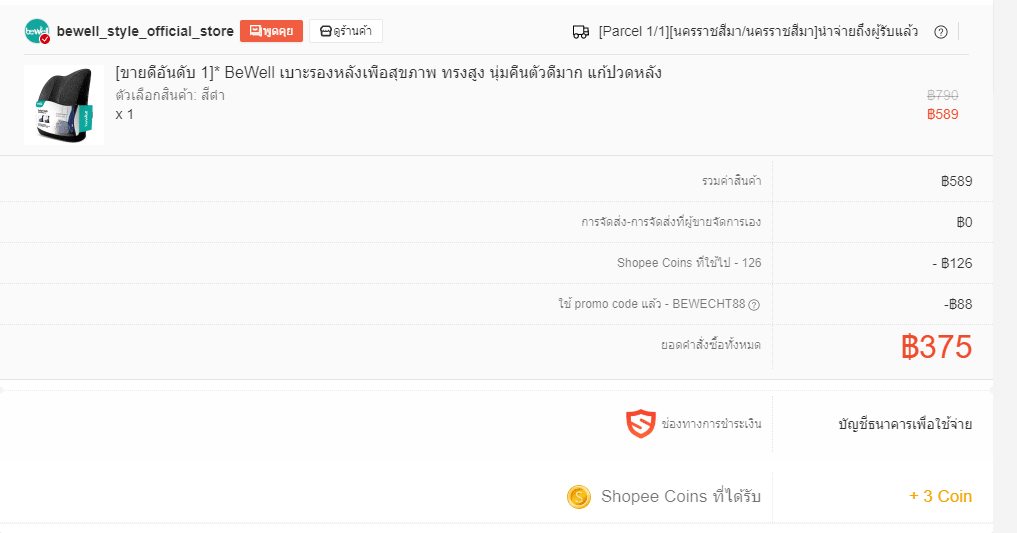Click the ตัวเลือกสินค้า: สีดำ variation text
This screenshot has width=1017, height=533.
(x=170, y=95)
